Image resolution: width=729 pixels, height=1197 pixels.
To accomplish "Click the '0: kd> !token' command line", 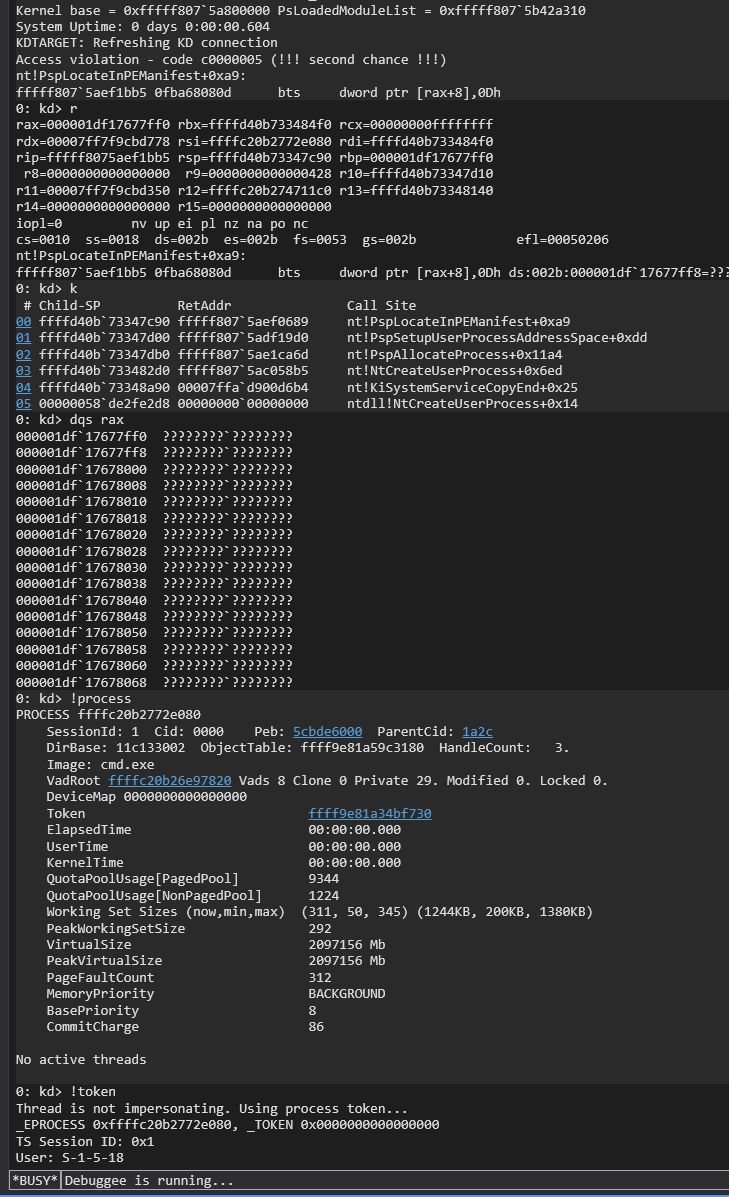I will click(66, 1092).
